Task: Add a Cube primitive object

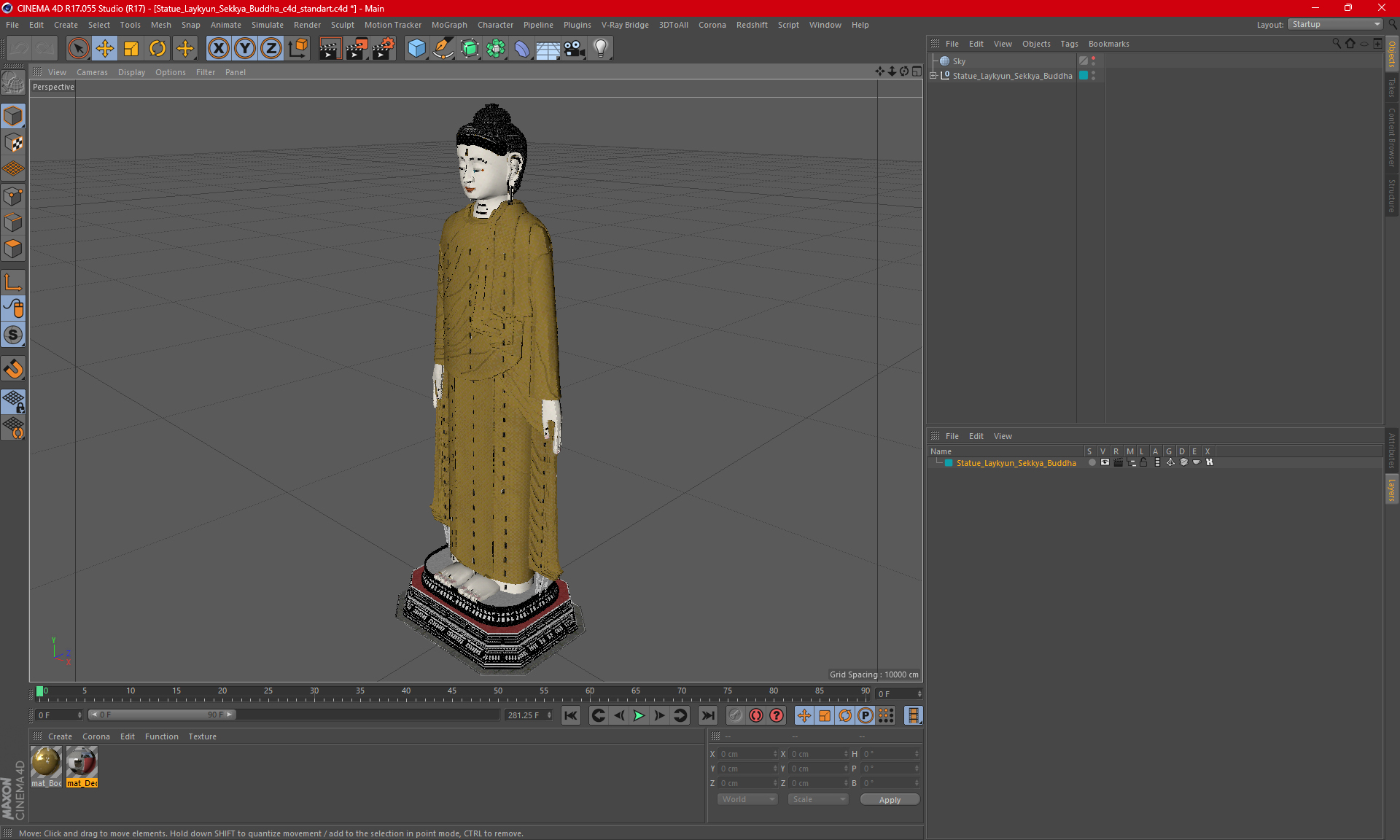Action: tap(416, 49)
